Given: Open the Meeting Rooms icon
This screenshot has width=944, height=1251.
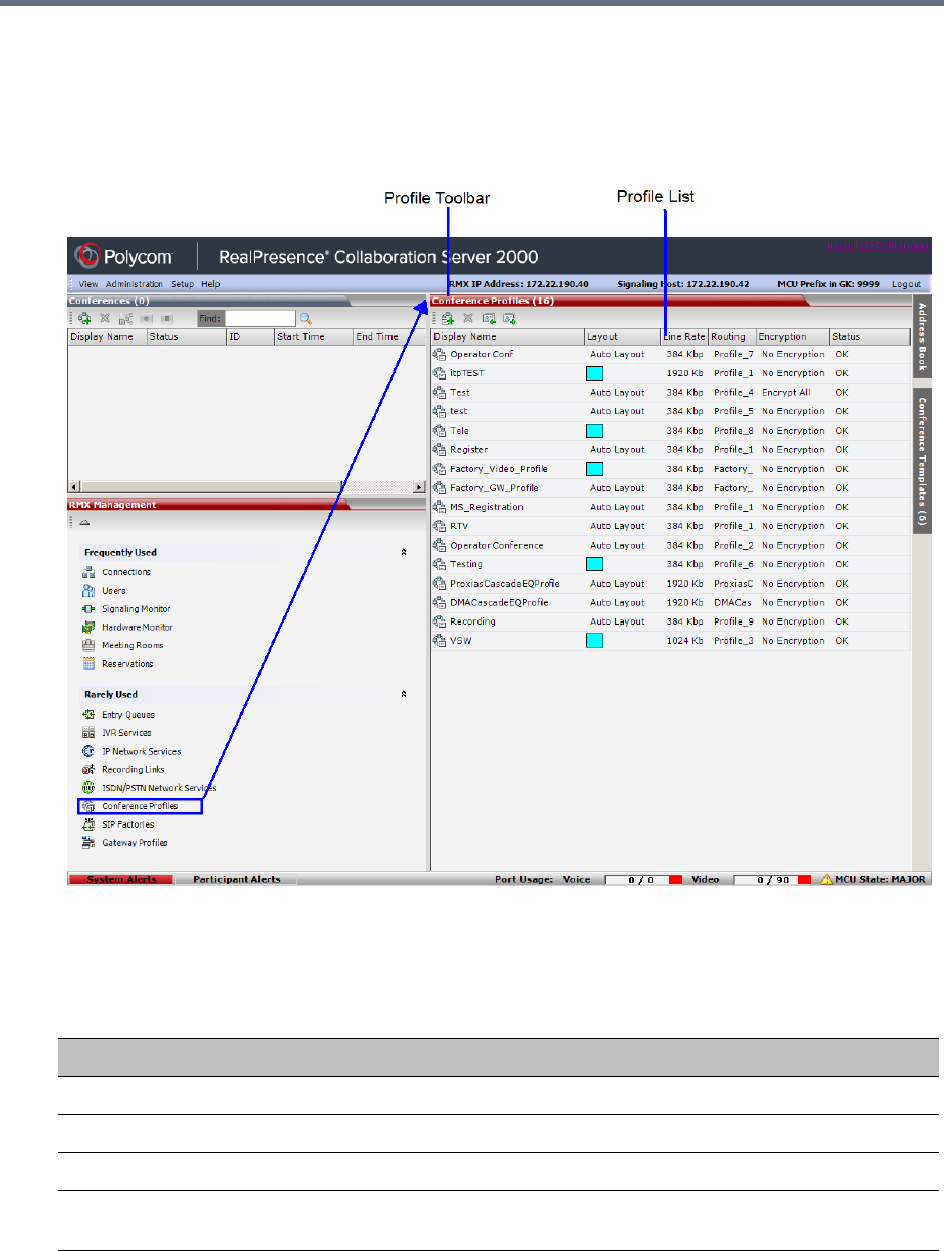Looking at the screenshot, I should pos(88,645).
